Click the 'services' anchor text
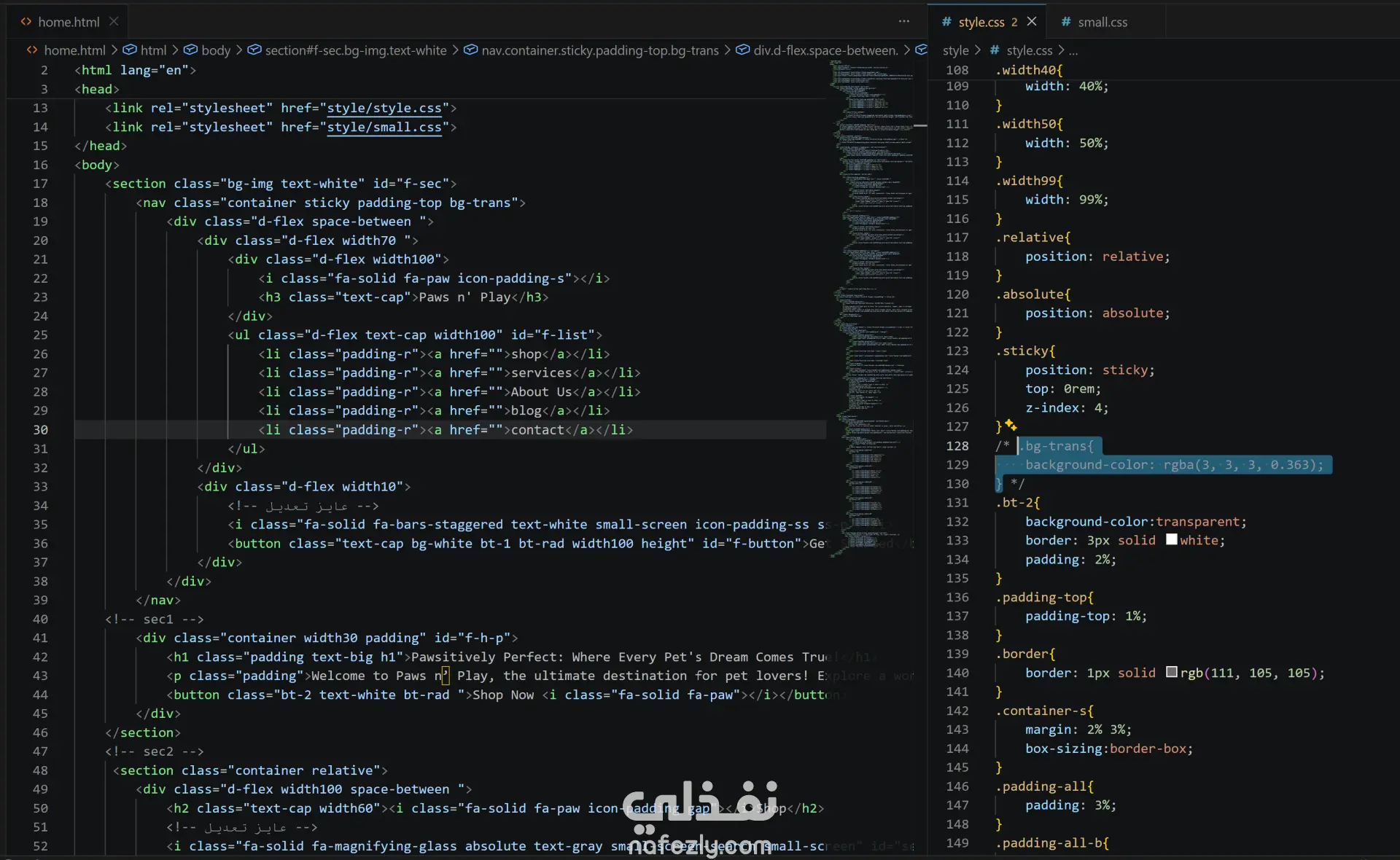The image size is (1400, 860). tap(541, 373)
